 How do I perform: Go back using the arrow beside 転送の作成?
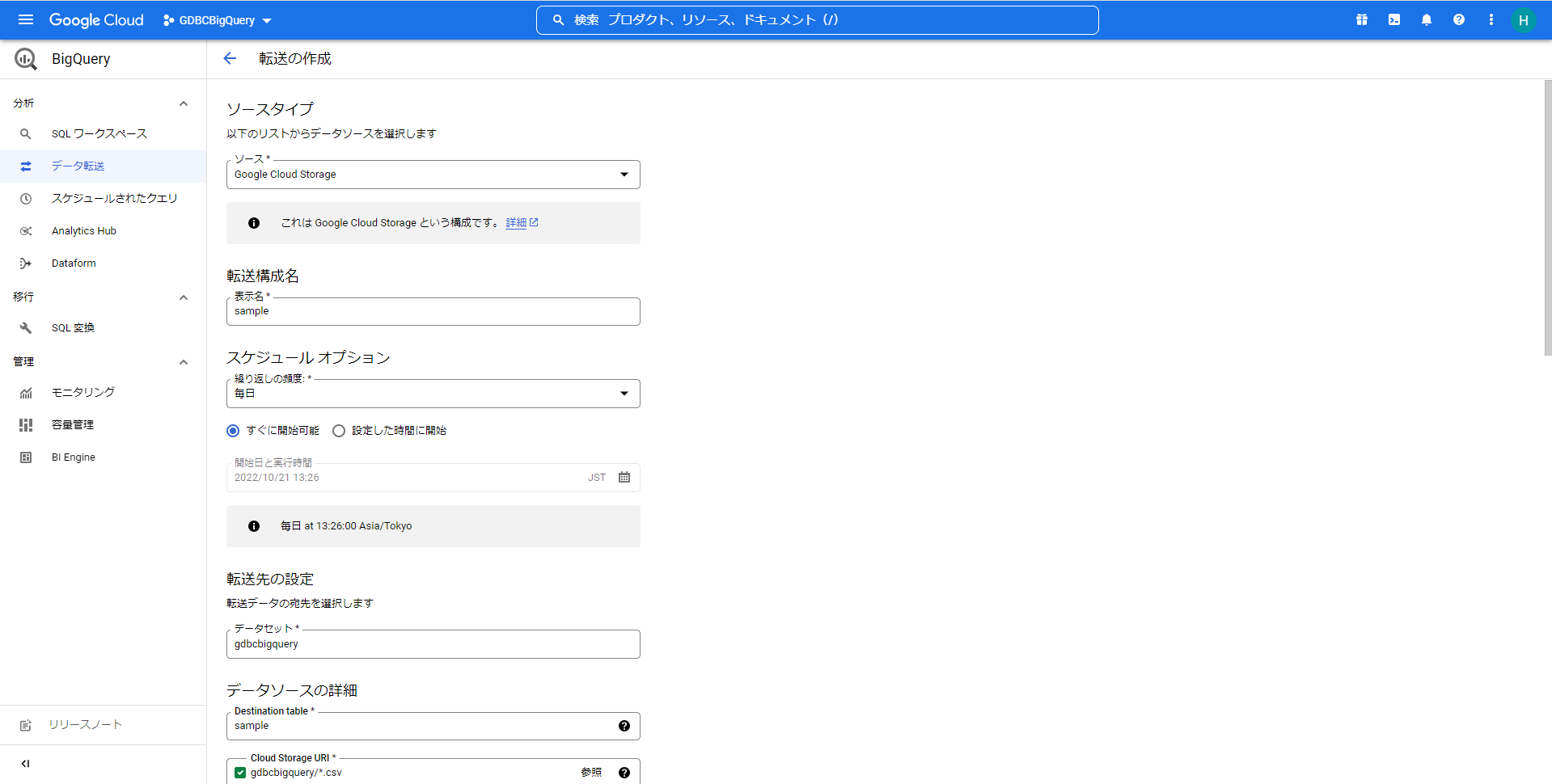(x=230, y=58)
